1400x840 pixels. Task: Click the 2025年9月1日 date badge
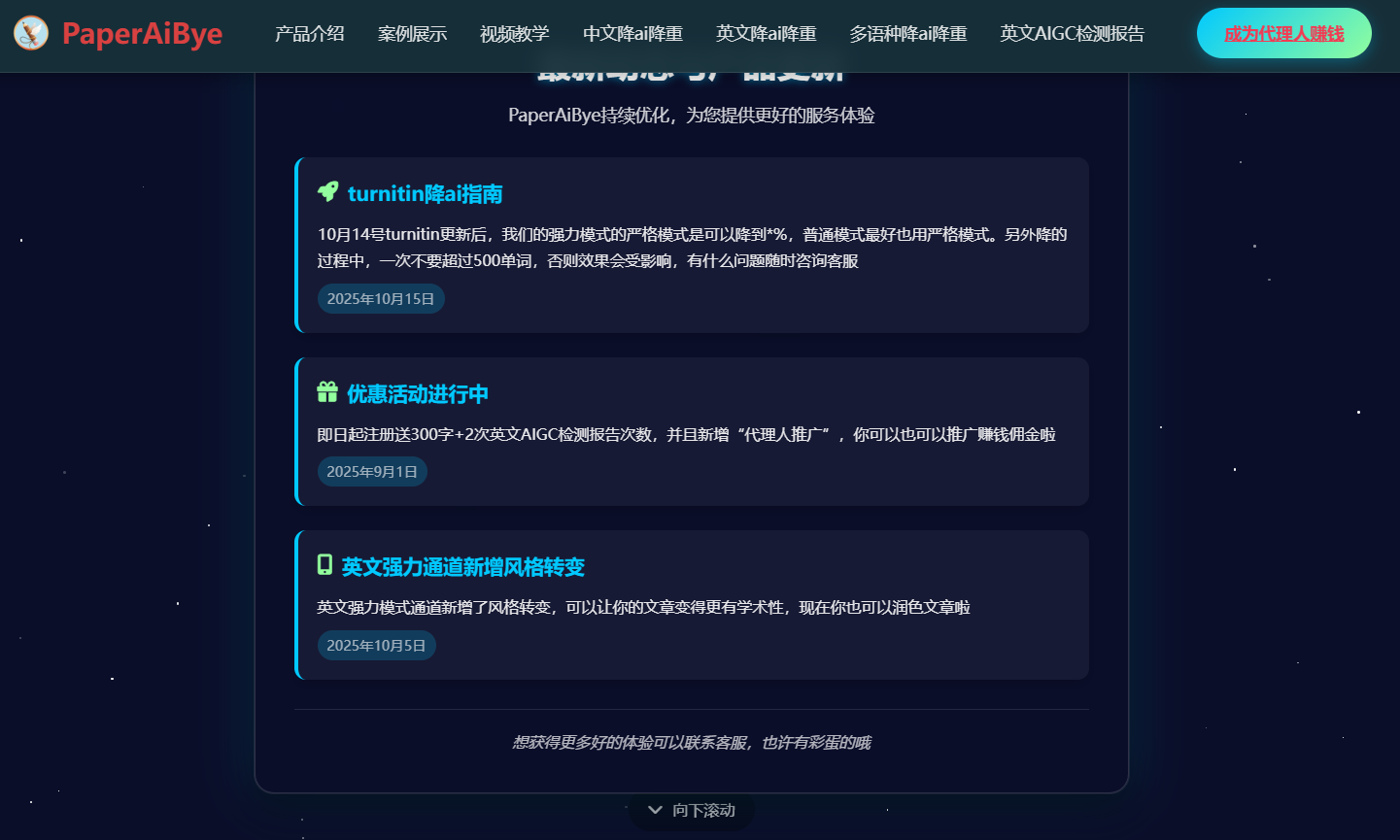point(372,472)
